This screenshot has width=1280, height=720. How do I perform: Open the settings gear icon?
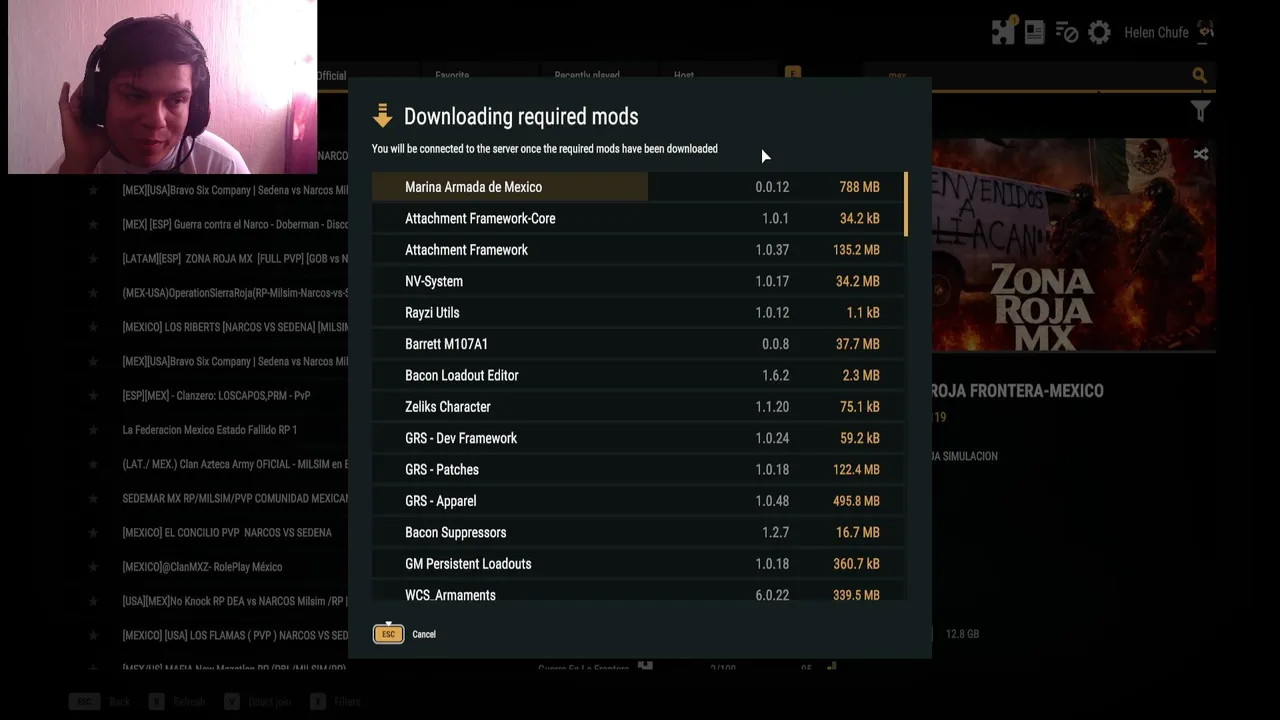1099,33
